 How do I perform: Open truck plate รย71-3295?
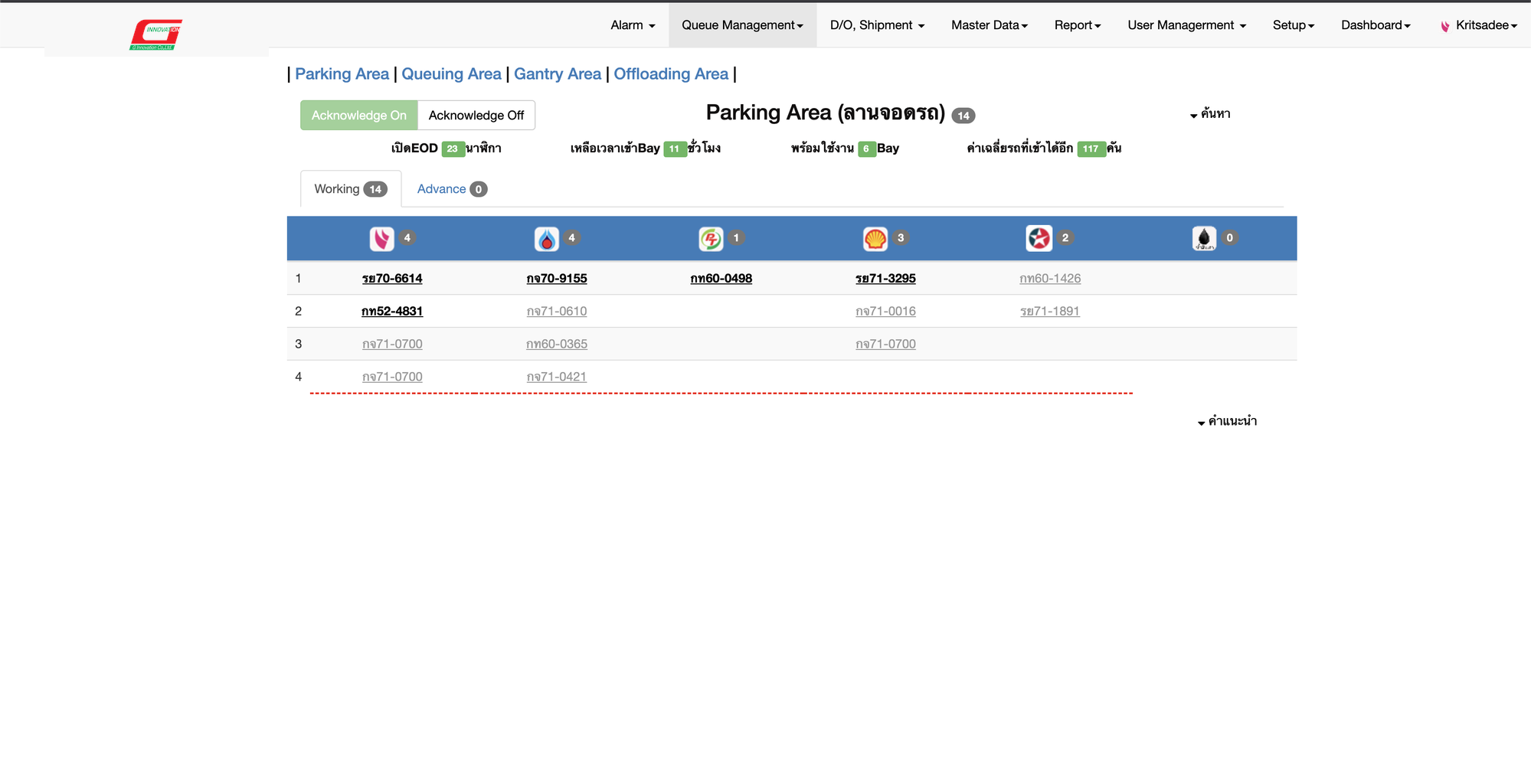[885, 279]
